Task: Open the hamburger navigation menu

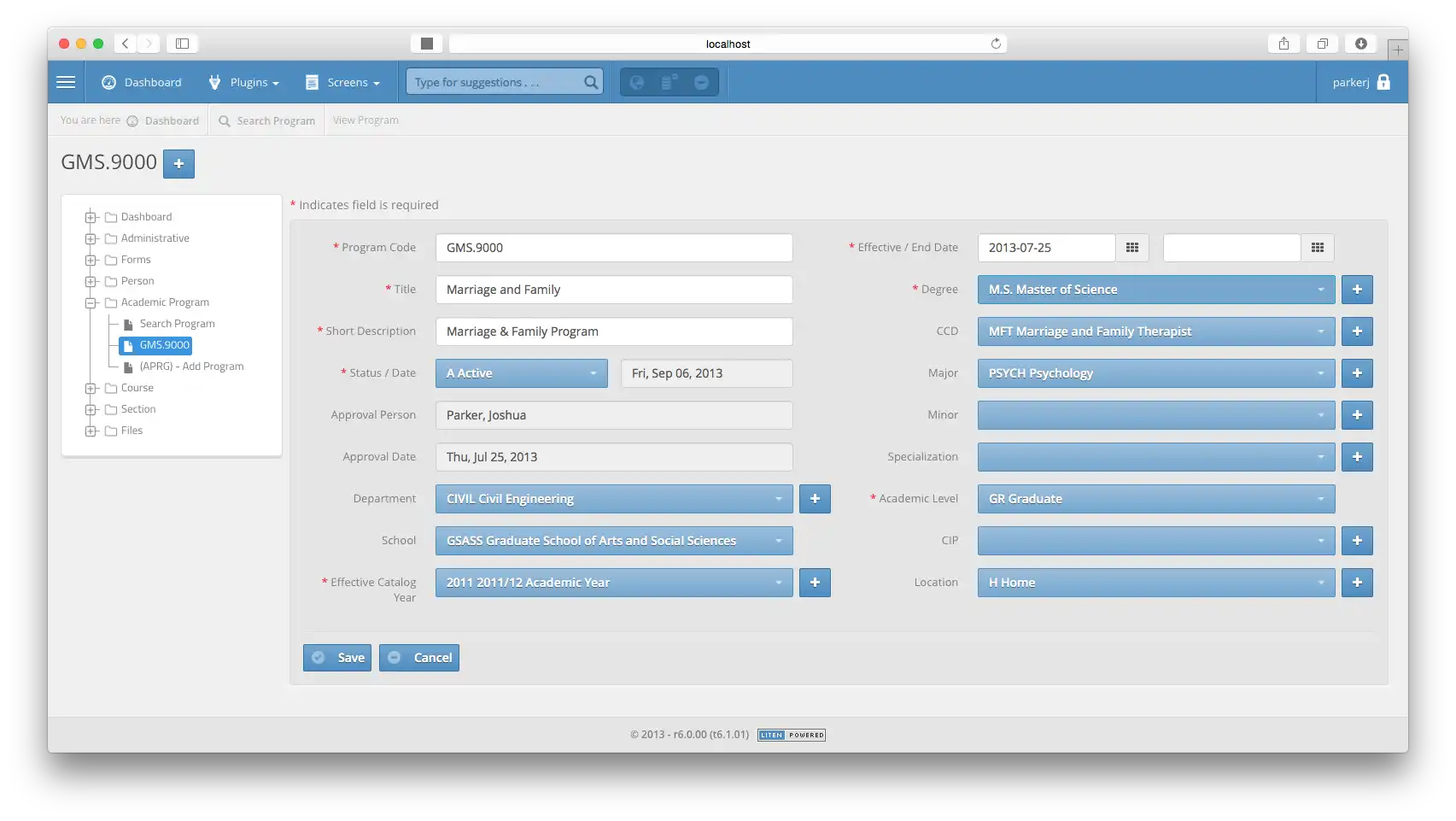Action: point(66,82)
